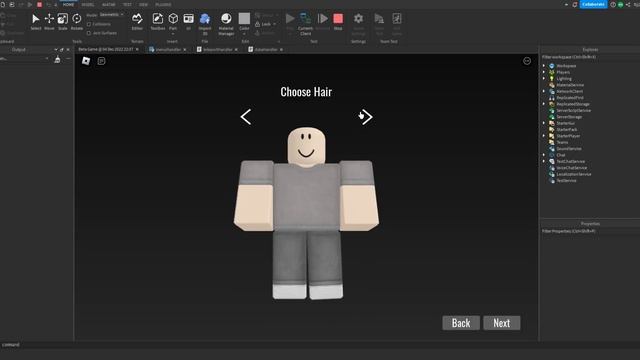Select SoundService in Explorer

[569, 149]
